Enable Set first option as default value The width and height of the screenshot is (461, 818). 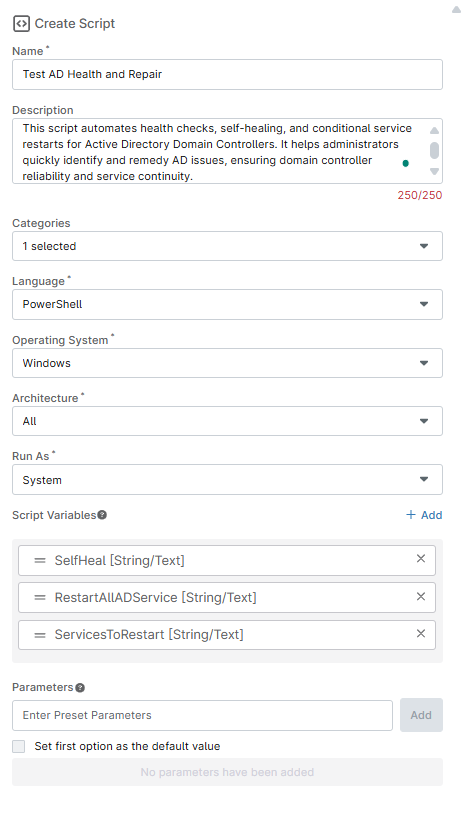19,746
